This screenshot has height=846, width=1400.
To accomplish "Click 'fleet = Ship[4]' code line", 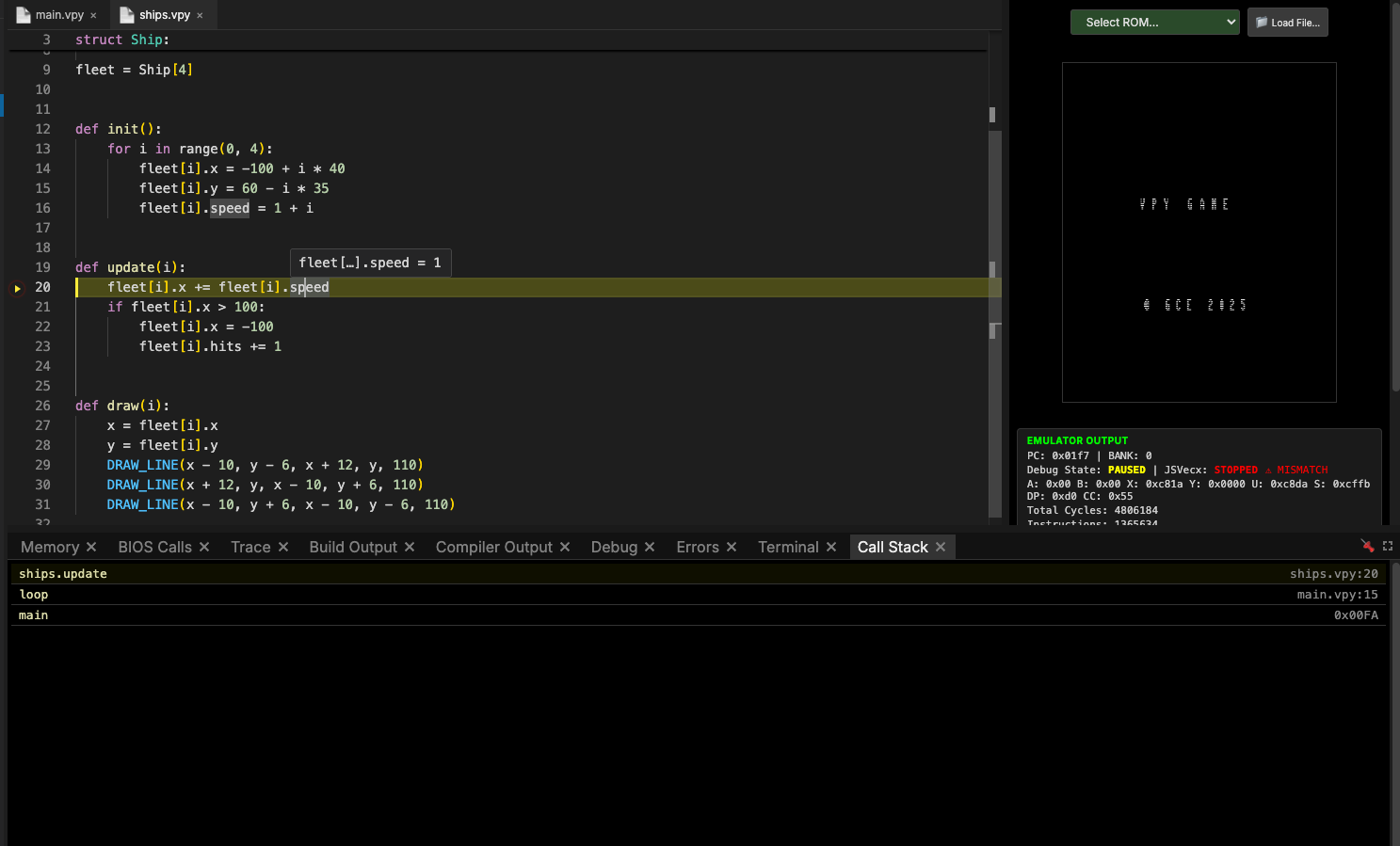I will pyautogui.click(x=134, y=71).
